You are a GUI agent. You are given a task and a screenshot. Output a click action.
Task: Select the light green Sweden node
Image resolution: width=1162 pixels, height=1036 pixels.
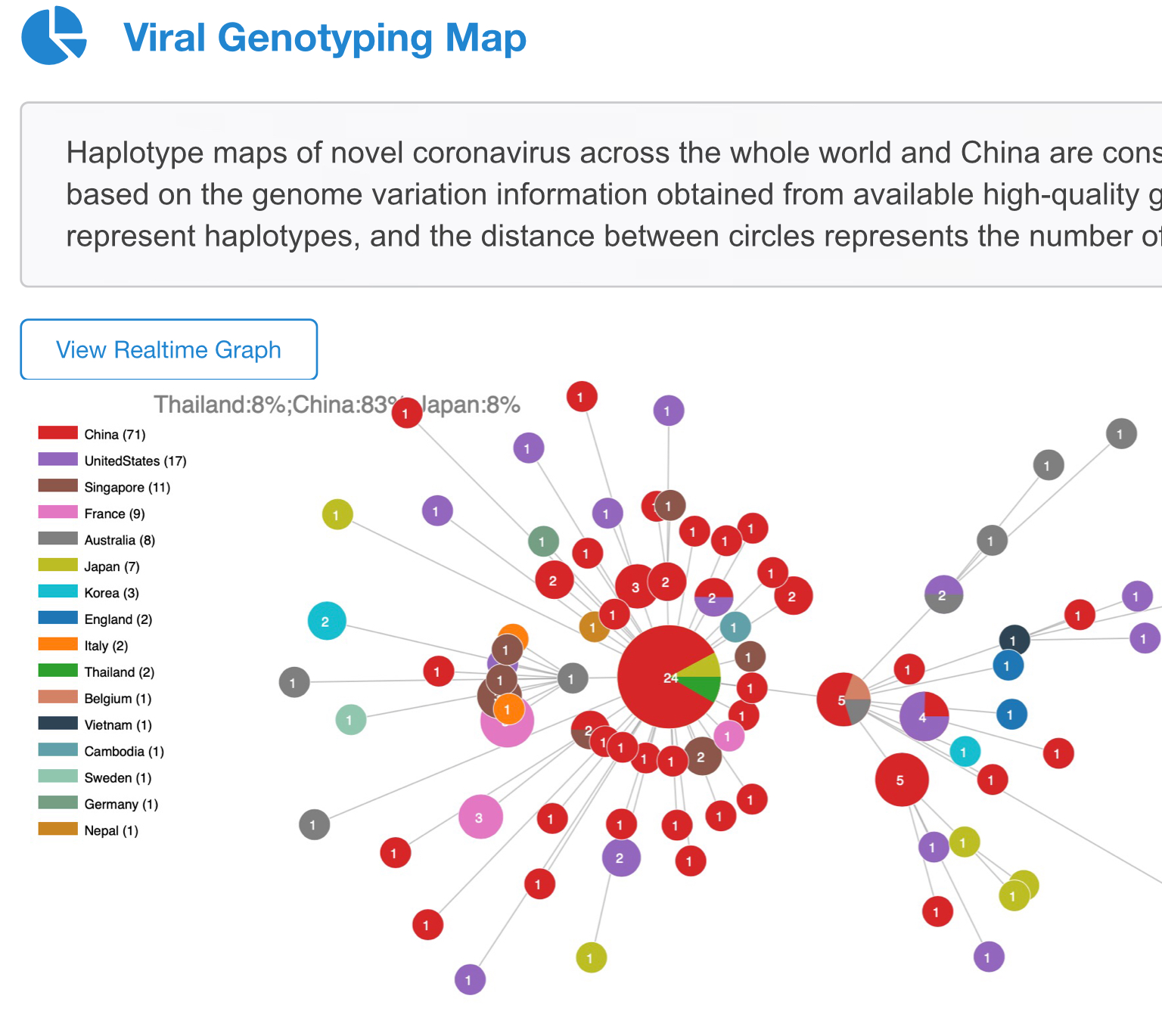point(350,719)
